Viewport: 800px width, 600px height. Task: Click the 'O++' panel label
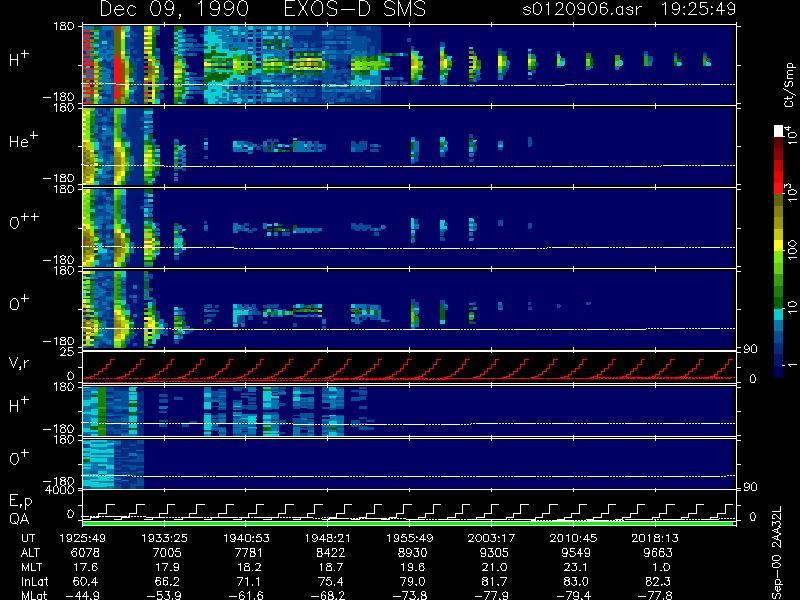point(24,222)
